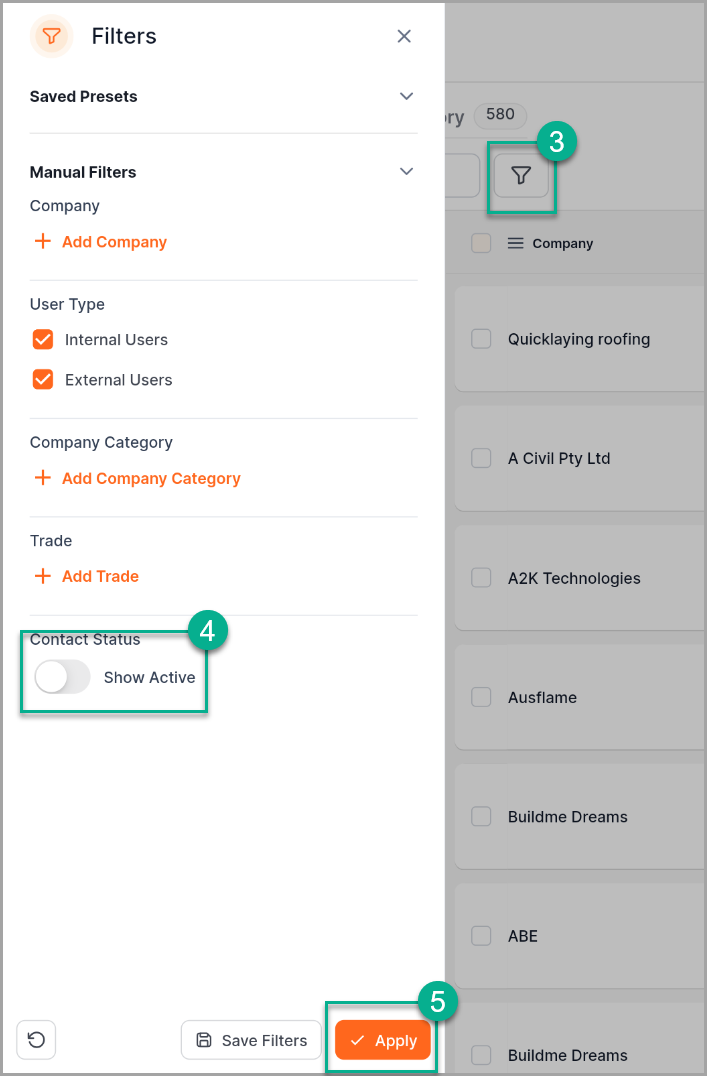Click the orange funnel icon beside Filters title

pyautogui.click(x=51, y=37)
